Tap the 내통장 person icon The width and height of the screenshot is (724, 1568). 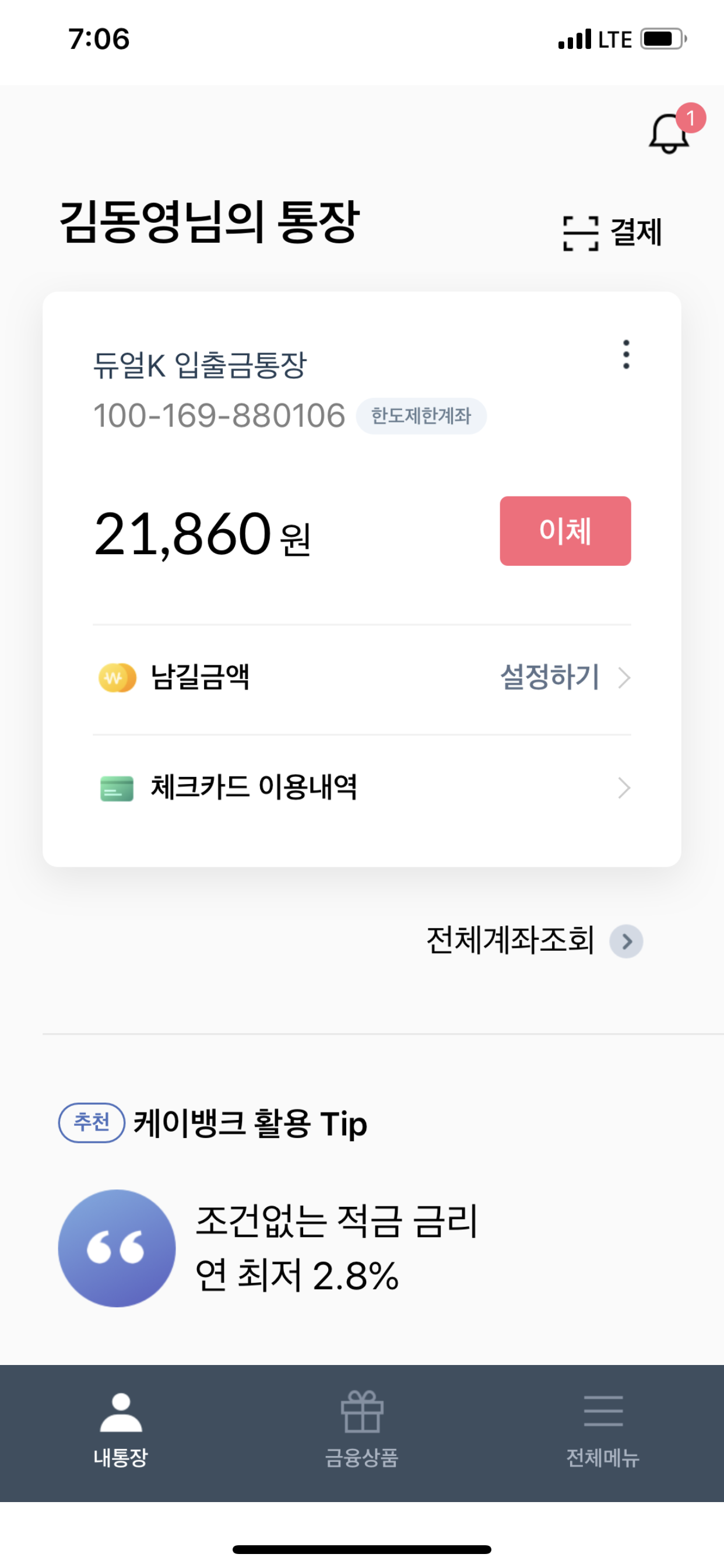[x=121, y=1412]
